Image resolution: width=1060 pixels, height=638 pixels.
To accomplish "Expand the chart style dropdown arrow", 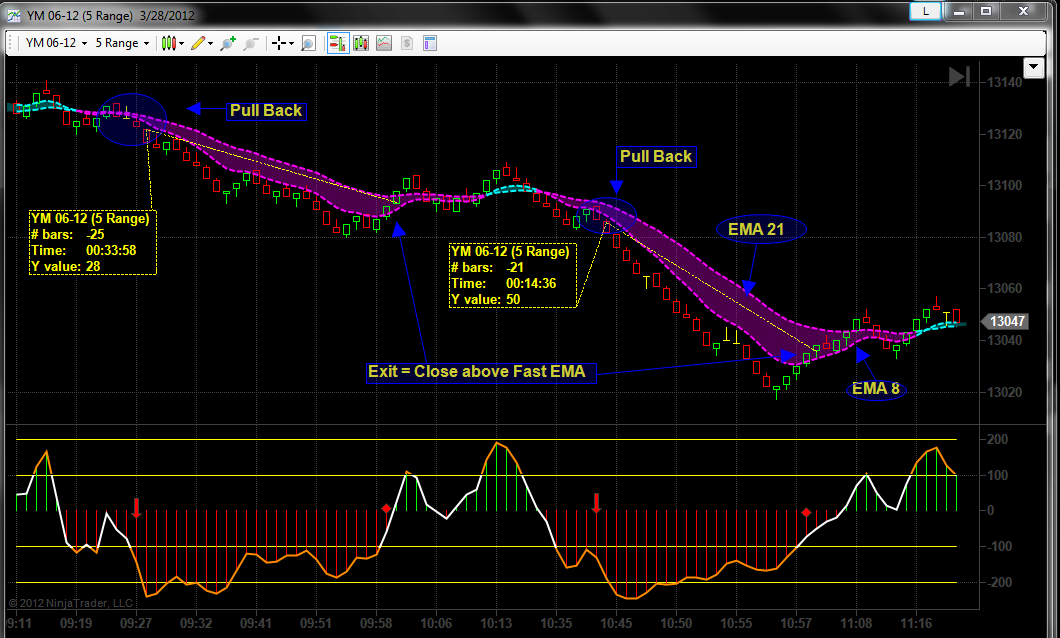I will (181, 43).
